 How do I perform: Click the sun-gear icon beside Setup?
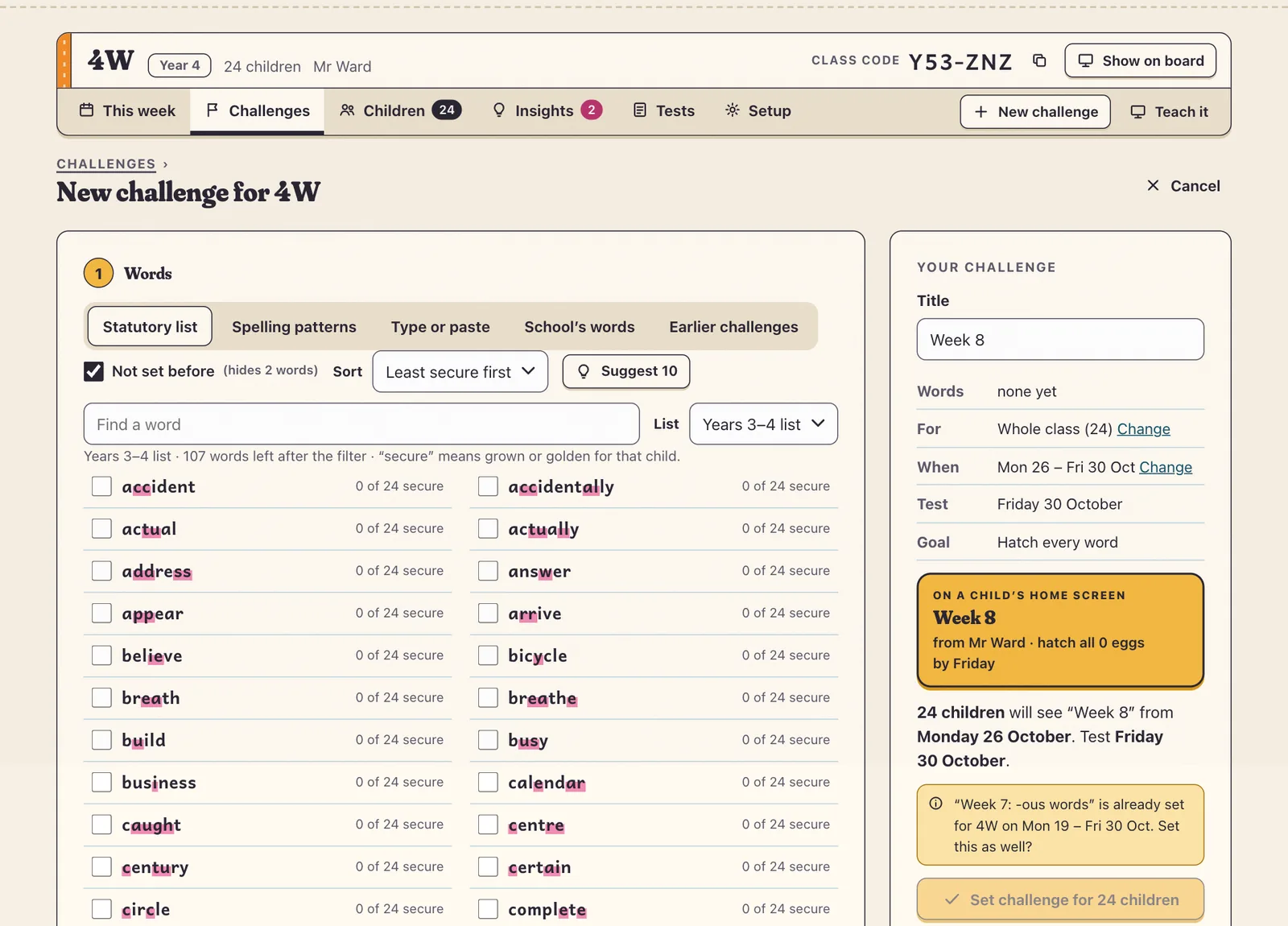tap(732, 110)
